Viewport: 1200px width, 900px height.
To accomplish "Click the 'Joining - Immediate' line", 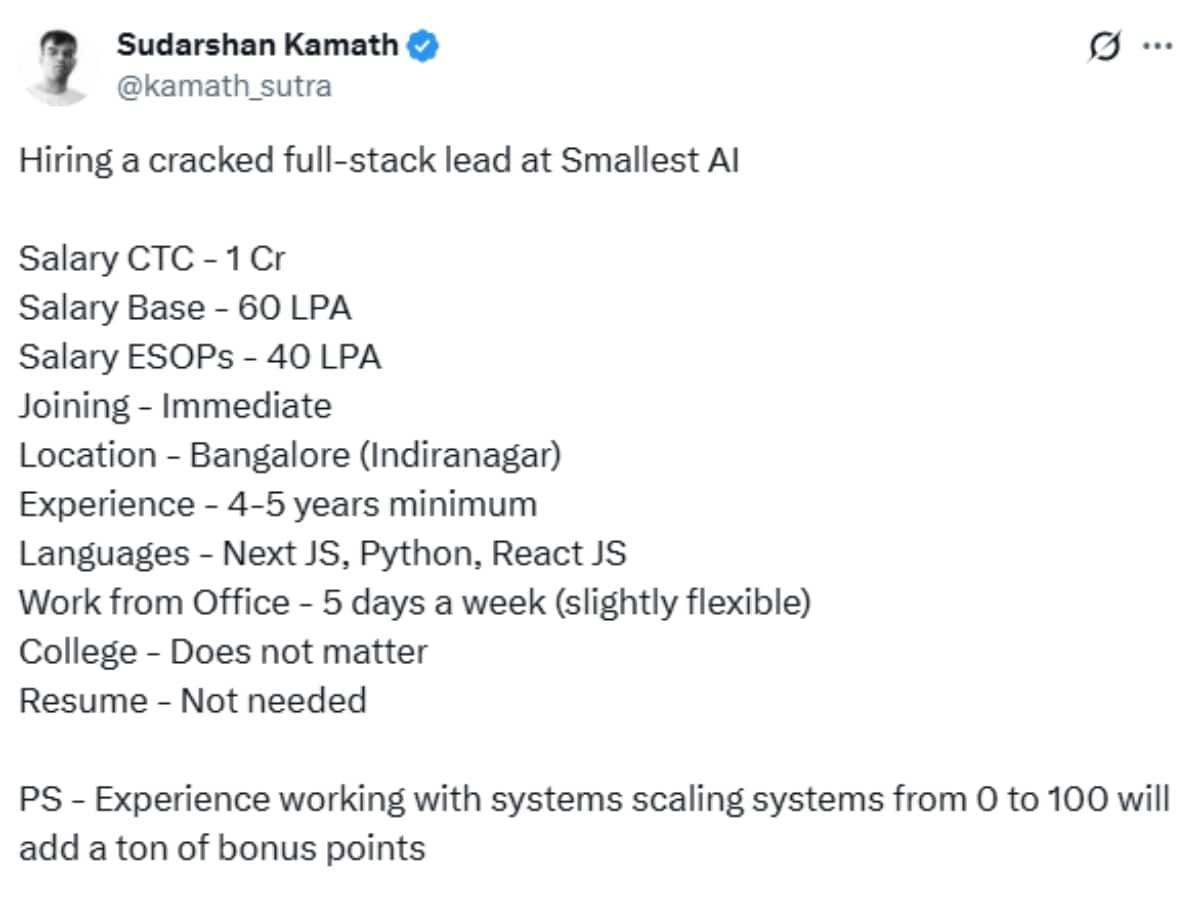I will coord(175,406).
